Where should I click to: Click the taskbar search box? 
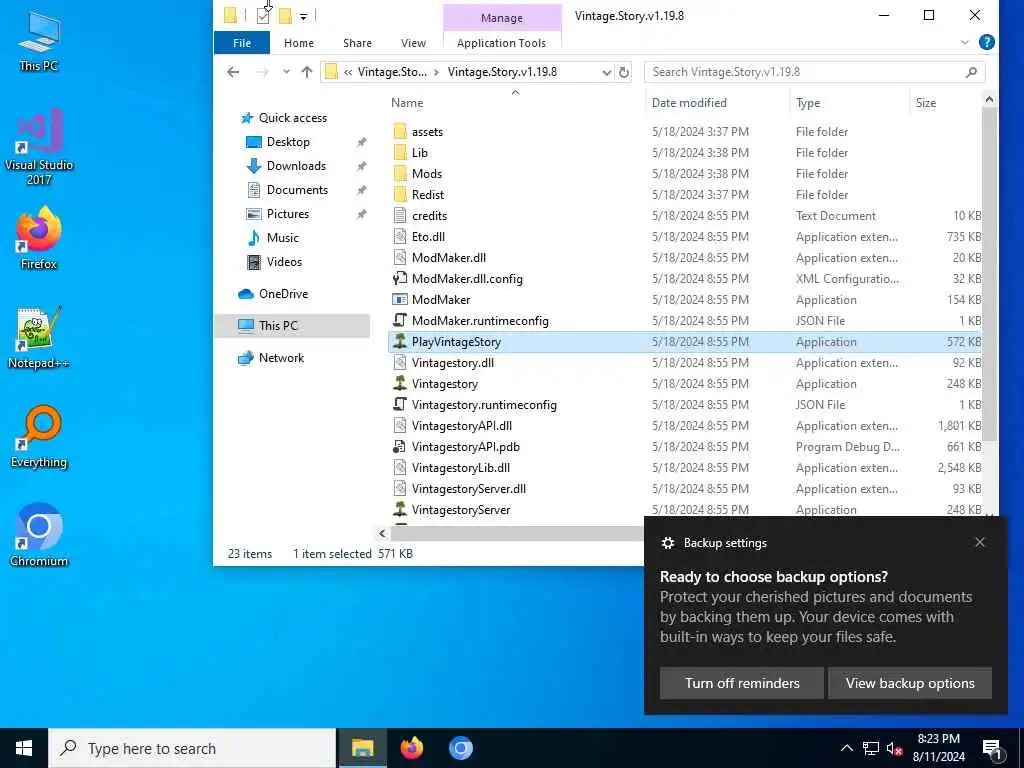[x=192, y=748]
